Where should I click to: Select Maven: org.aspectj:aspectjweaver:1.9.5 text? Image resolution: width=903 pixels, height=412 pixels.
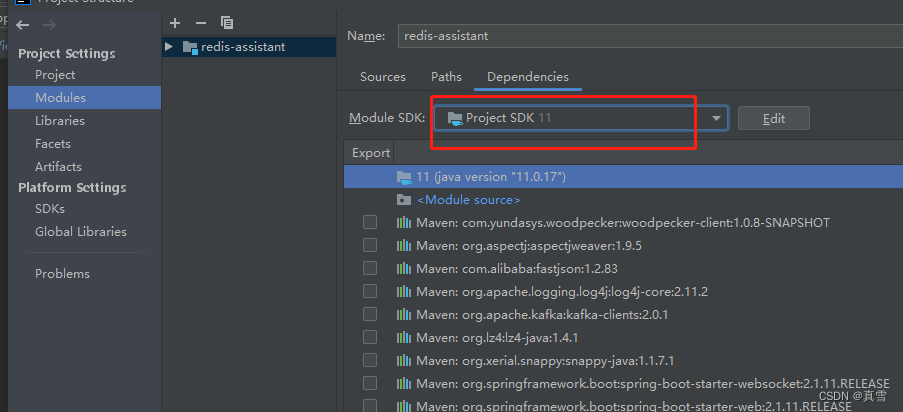click(529, 245)
